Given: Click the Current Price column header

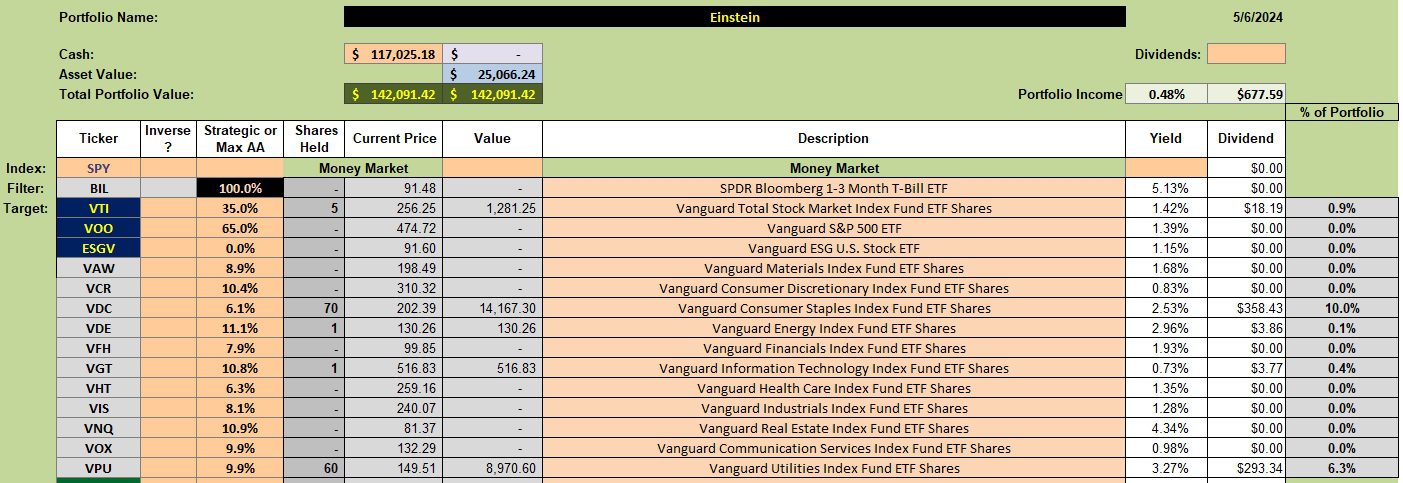Looking at the screenshot, I should click(x=392, y=139).
